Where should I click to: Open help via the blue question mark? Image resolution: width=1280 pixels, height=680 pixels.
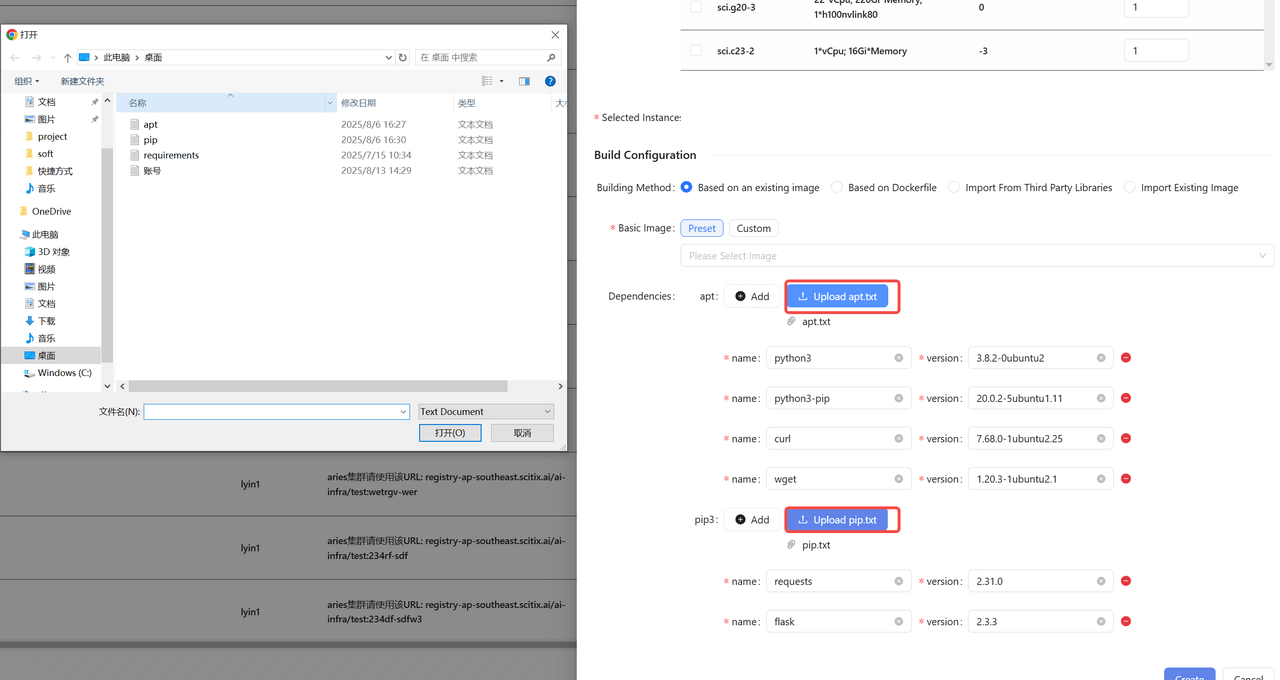(x=550, y=81)
